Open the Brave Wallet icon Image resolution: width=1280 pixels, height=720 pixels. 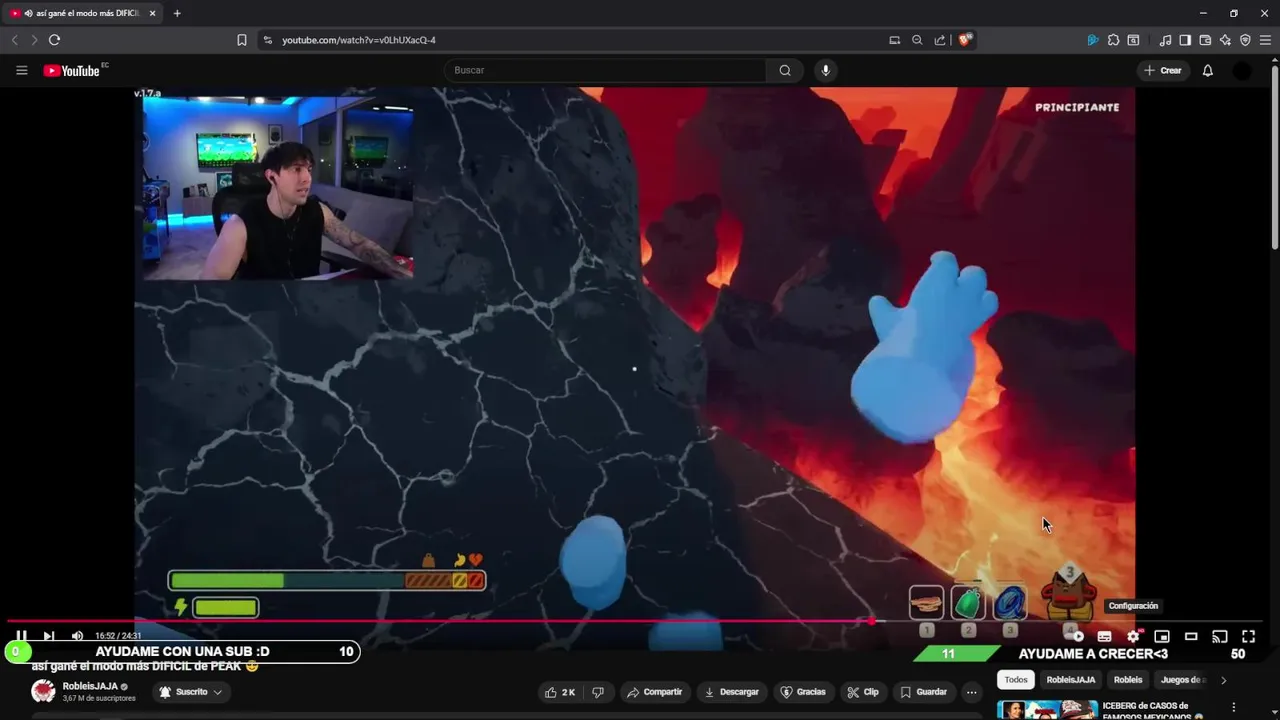(1205, 40)
